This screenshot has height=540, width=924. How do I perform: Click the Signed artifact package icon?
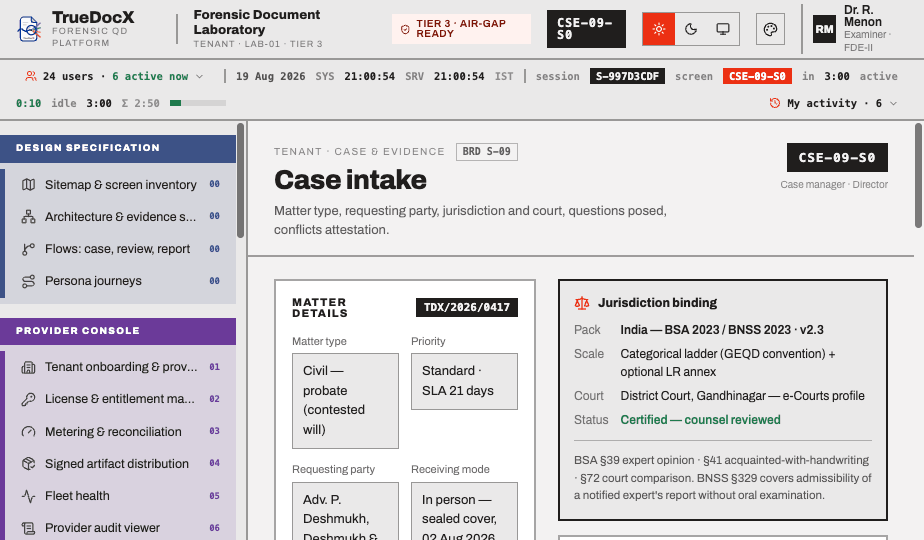(28, 463)
